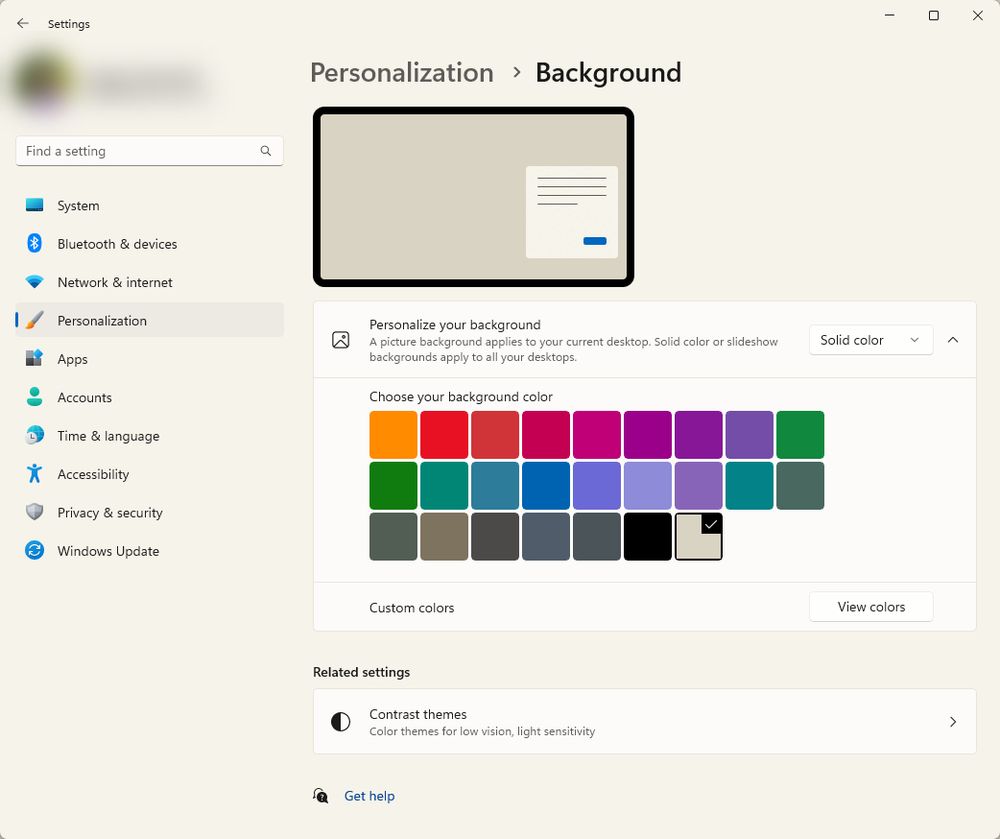Go to Privacy & security
1000x839 pixels.
coord(110,513)
